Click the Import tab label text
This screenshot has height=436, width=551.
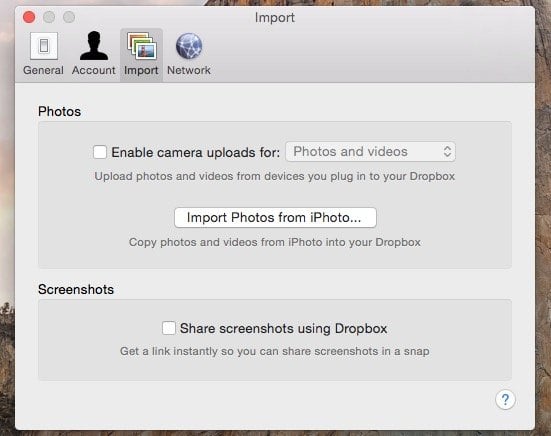click(141, 70)
